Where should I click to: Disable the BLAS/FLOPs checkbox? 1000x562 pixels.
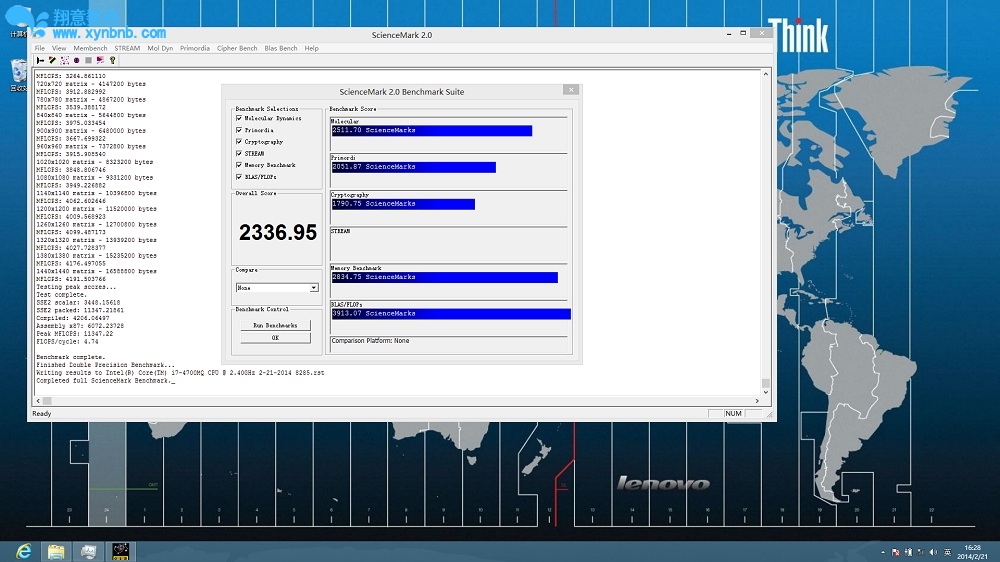239,177
